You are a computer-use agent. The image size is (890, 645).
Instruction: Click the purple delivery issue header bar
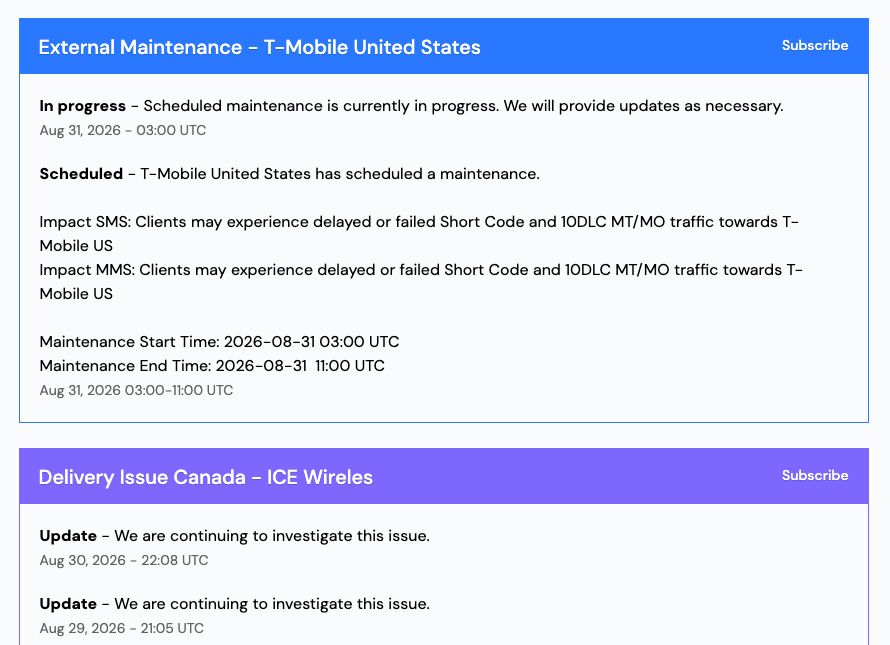pos(444,476)
